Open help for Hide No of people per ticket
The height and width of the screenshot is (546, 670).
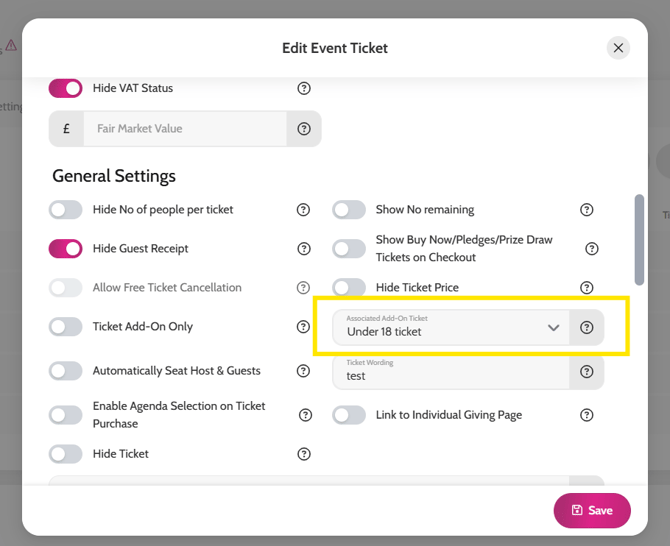point(304,210)
